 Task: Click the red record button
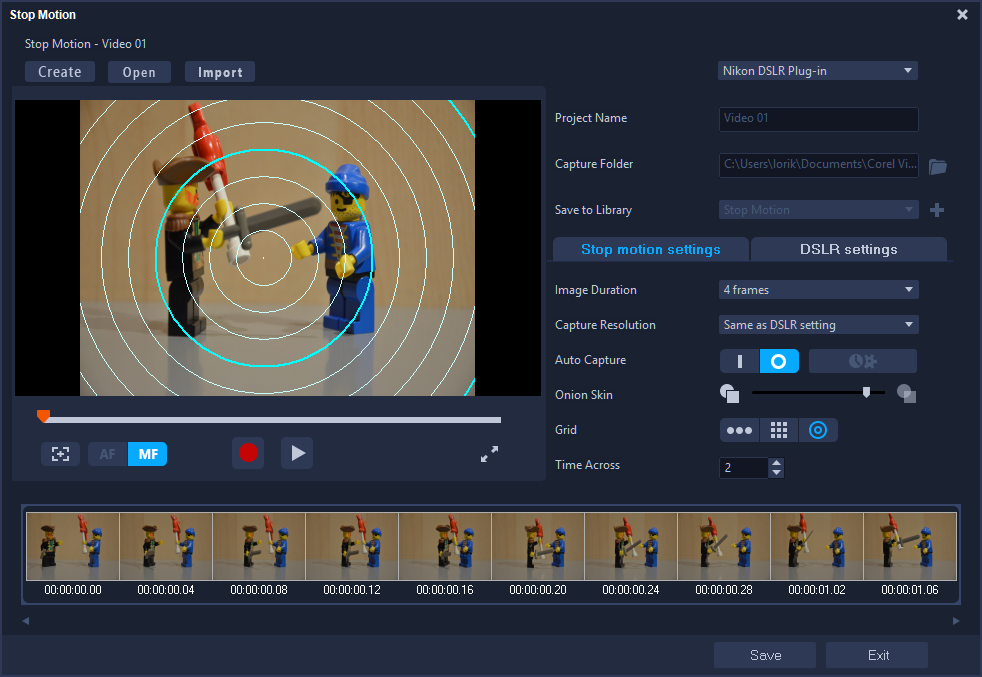tap(247, 453)
